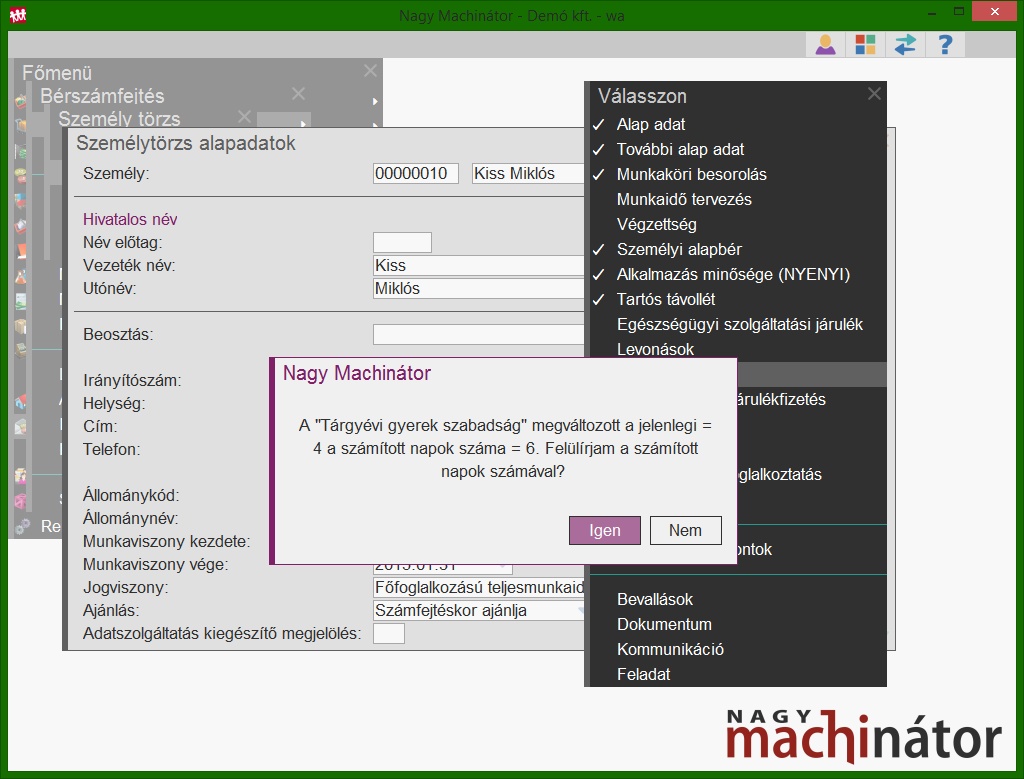This screenshot has height=779, width=1024.
Task: Click the gears icon beside Re
Action: 22,526
